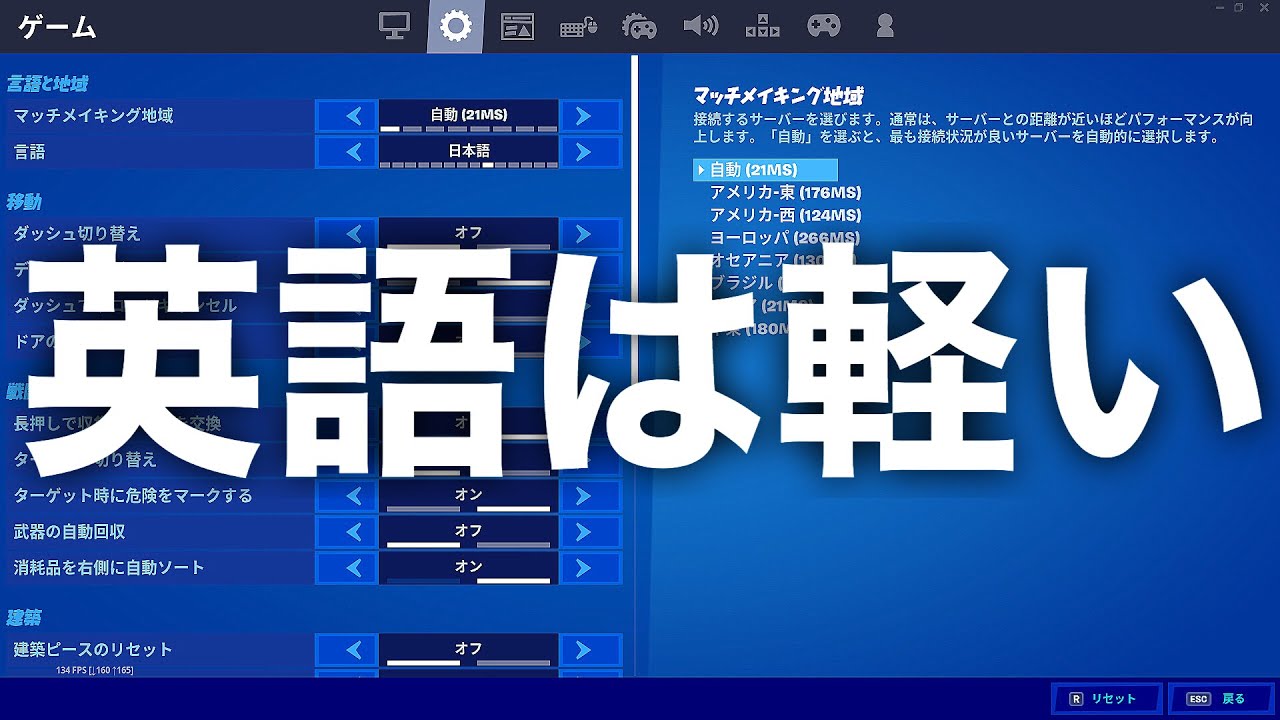Select the 建築ピースのリセット row label

click(x=93, y=650)
